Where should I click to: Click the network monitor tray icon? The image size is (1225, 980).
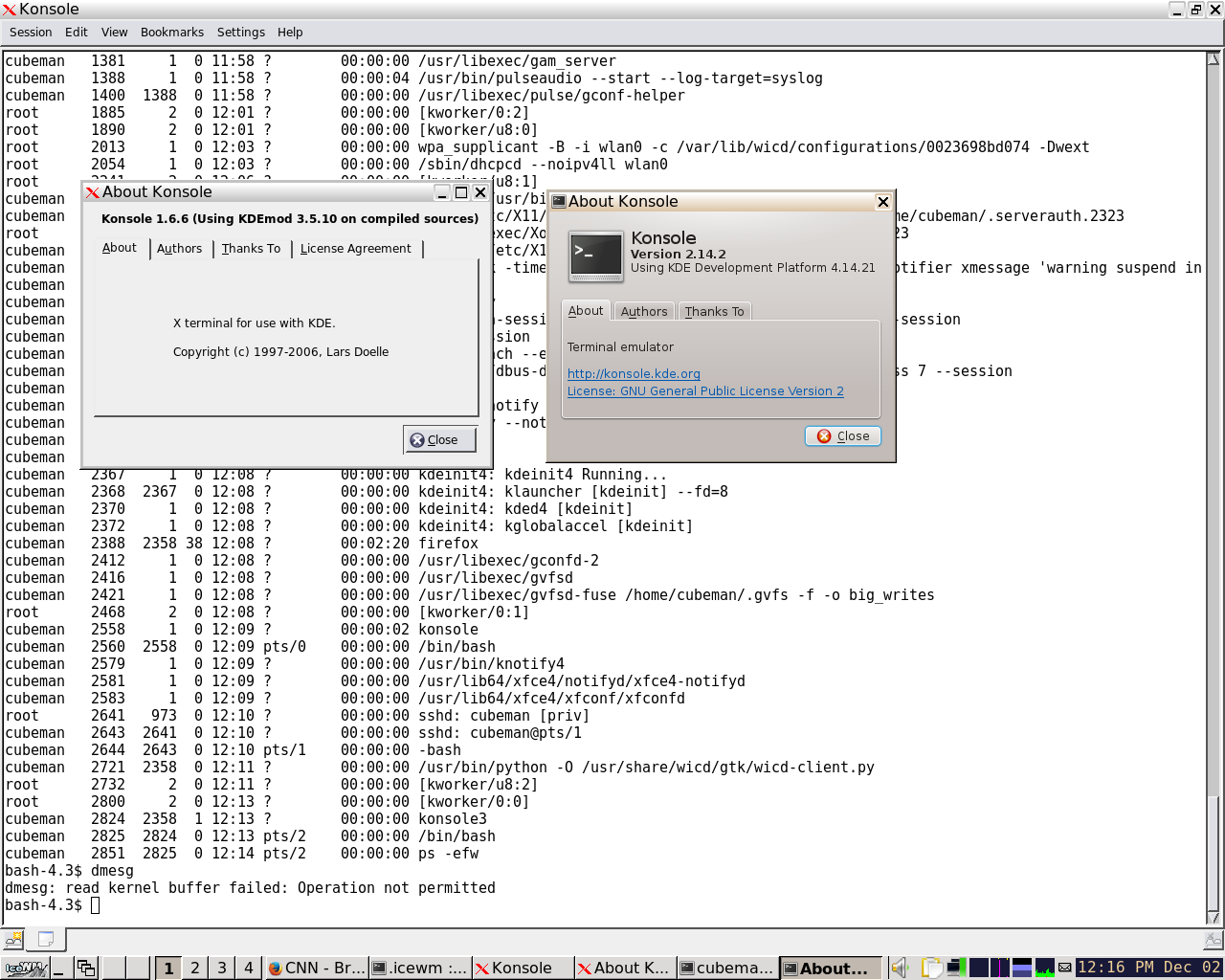(x=955, y=968)
